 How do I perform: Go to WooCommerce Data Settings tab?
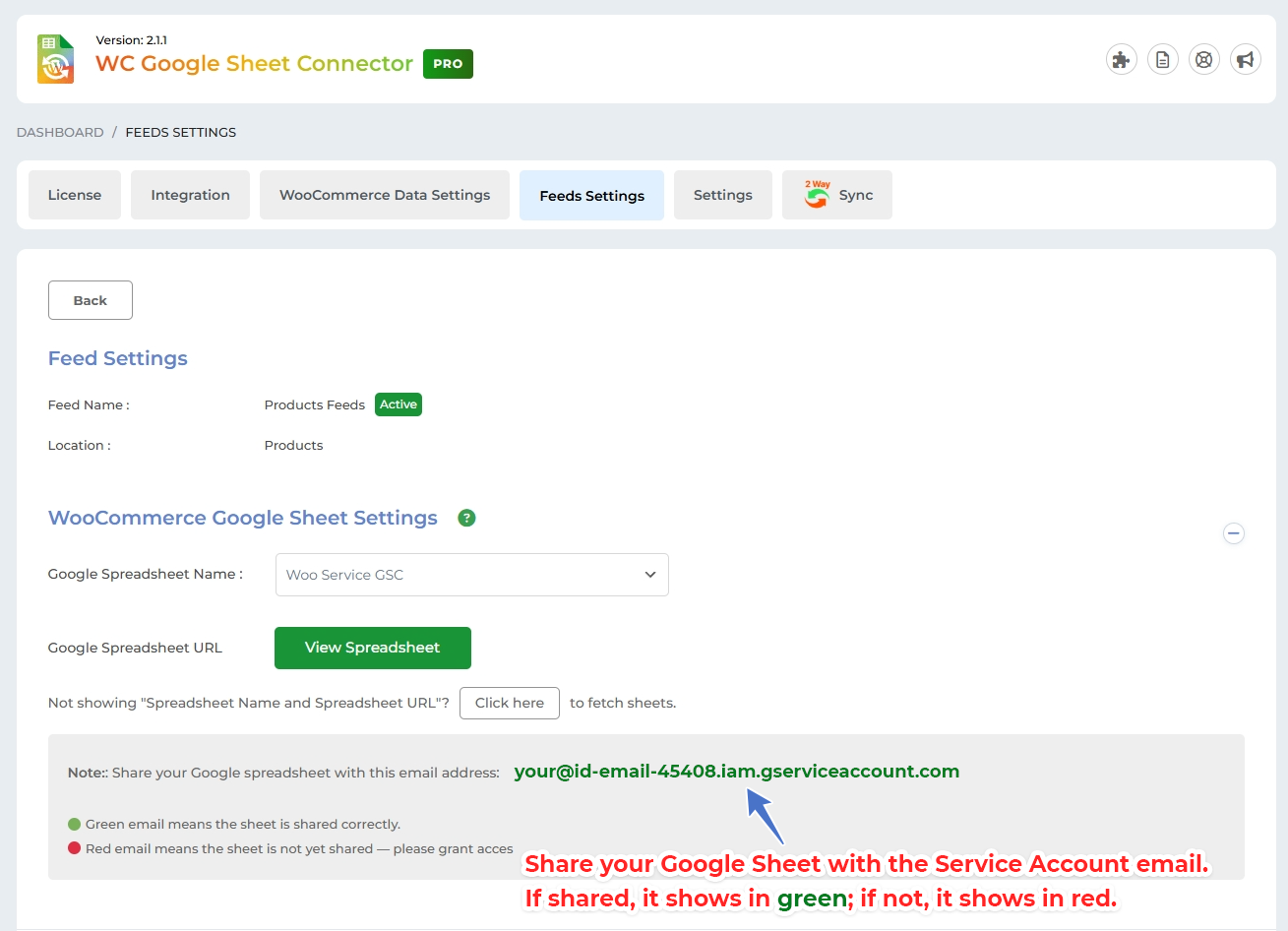click(x=385, y=195)
